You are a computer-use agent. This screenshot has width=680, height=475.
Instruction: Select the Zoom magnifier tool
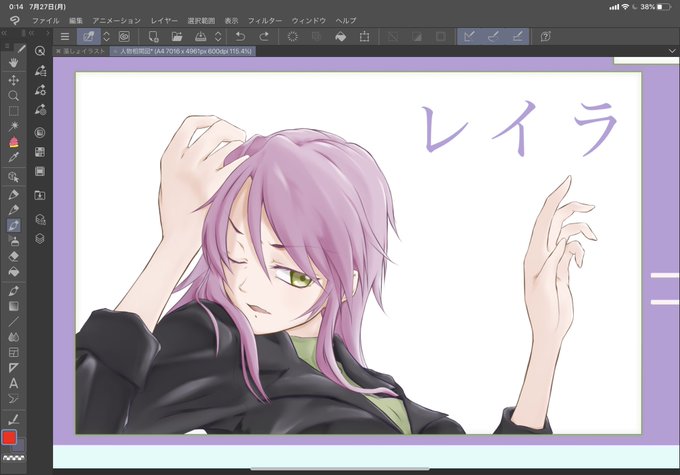click(13, 95)
